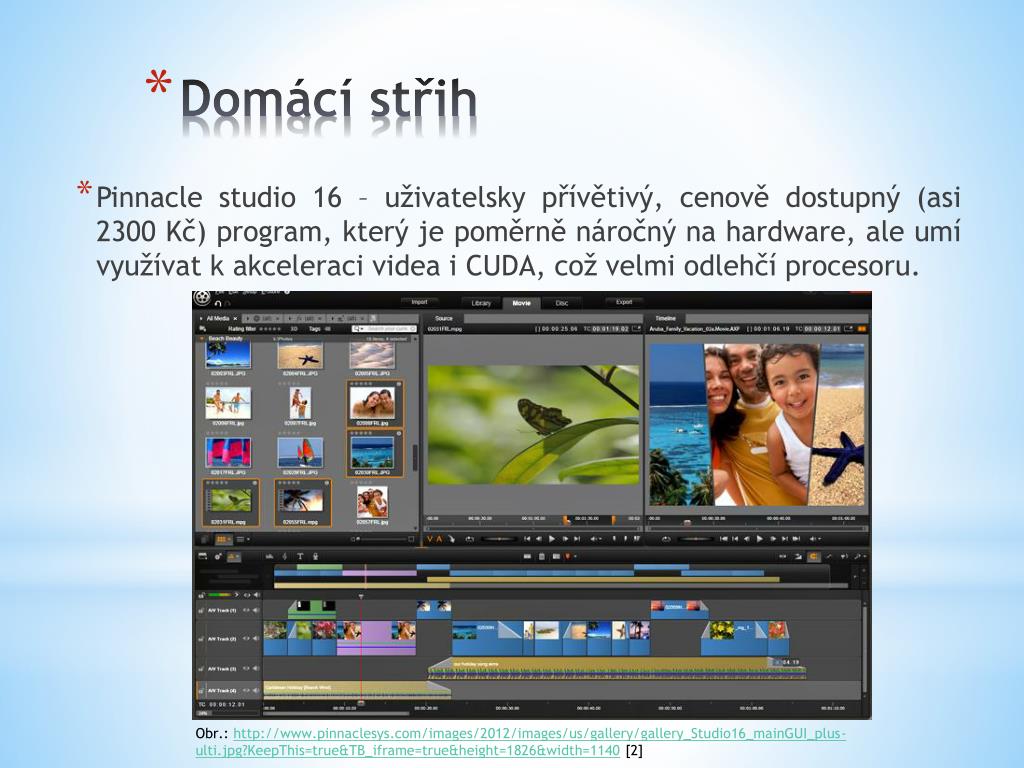This screenshot has width=1024, height=768.
Task: Select the Caribbean Holiday audio clip
Action: click(x=357, y=690)
